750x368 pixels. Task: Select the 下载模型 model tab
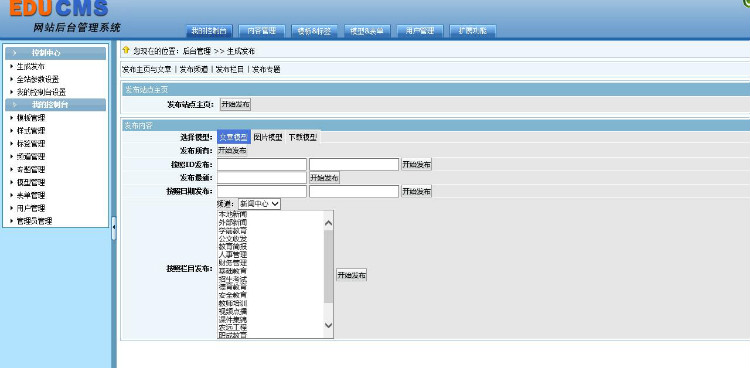tap(302, 137)
